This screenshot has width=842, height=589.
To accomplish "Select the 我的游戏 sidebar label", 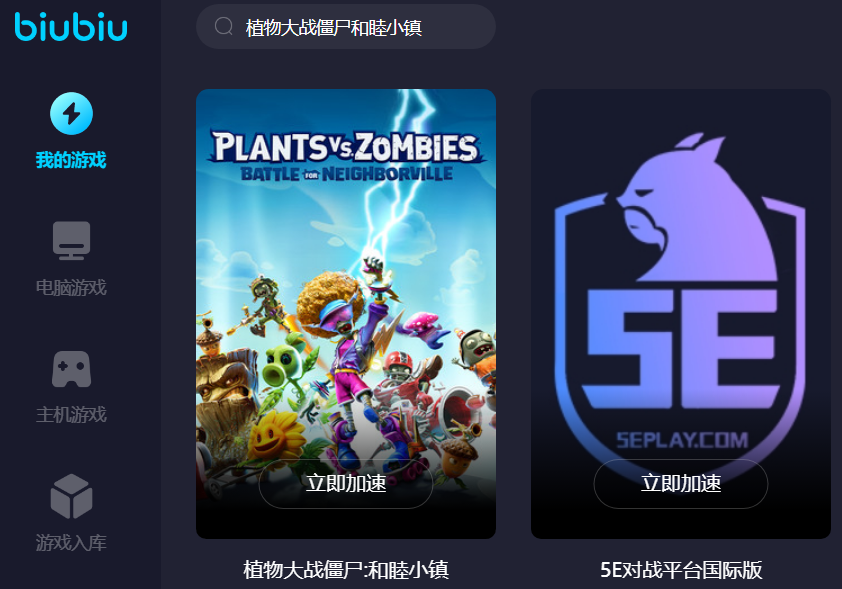I will [x=71, y=159].
